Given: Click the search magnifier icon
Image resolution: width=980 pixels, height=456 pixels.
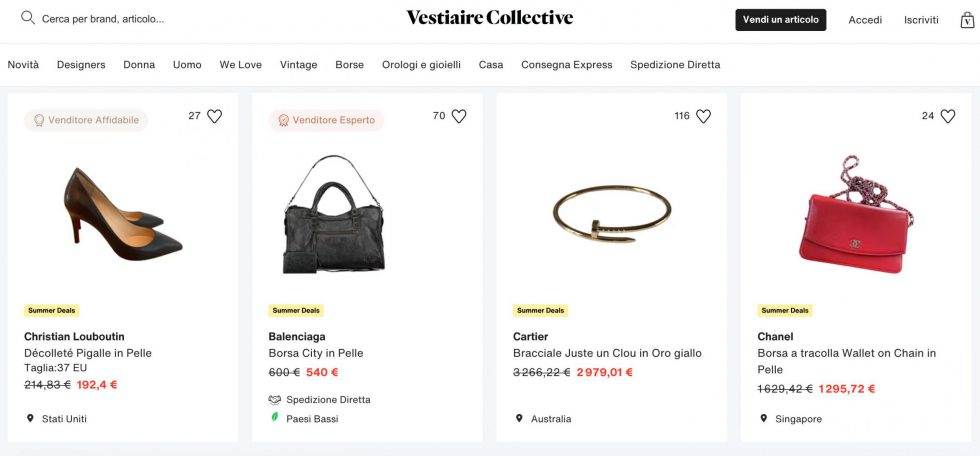Looking at the screenshot, I should pyautogui.click(x=28, y=18).
